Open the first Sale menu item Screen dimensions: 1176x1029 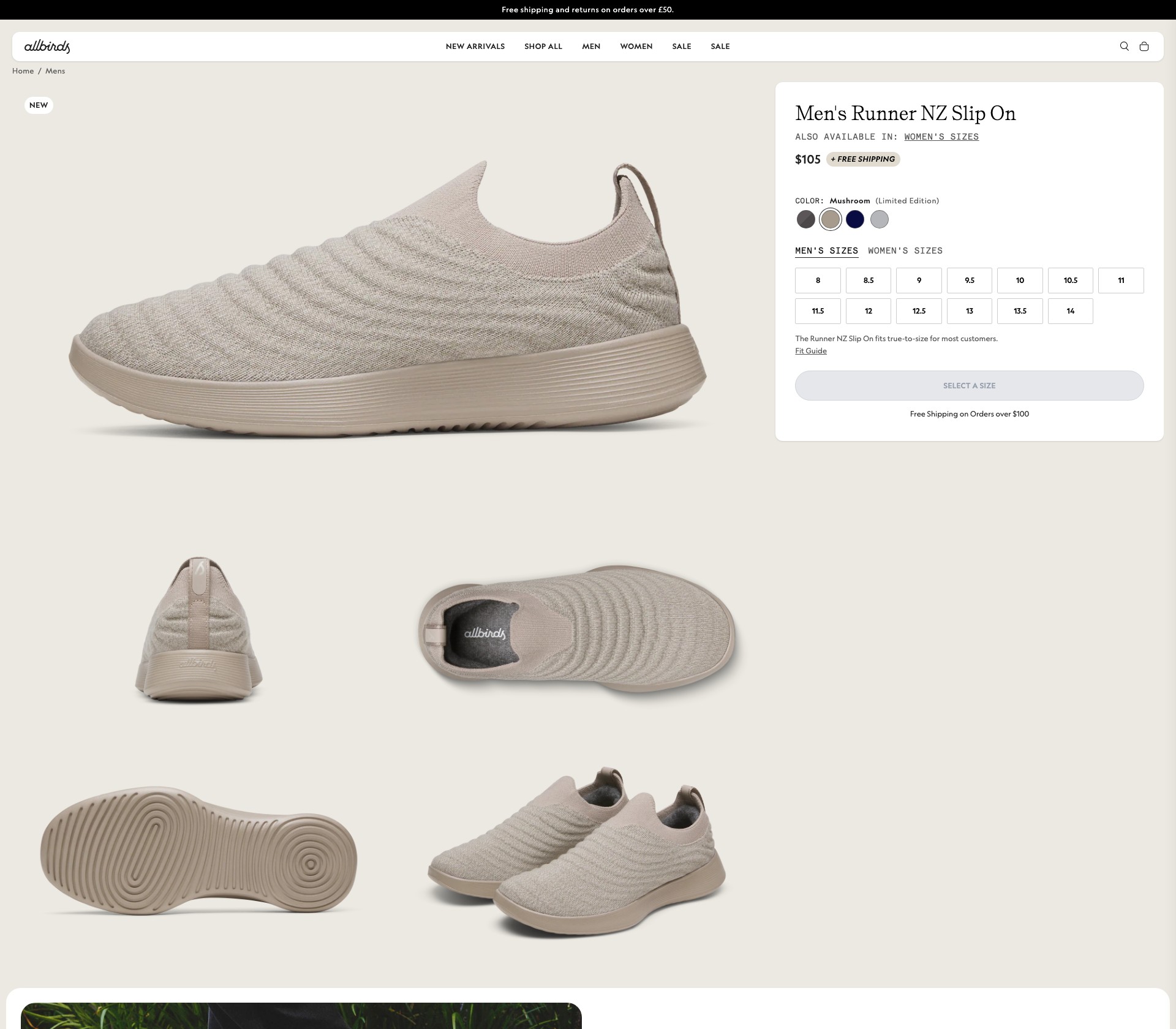pyautogui.click(x=682, y=47)
